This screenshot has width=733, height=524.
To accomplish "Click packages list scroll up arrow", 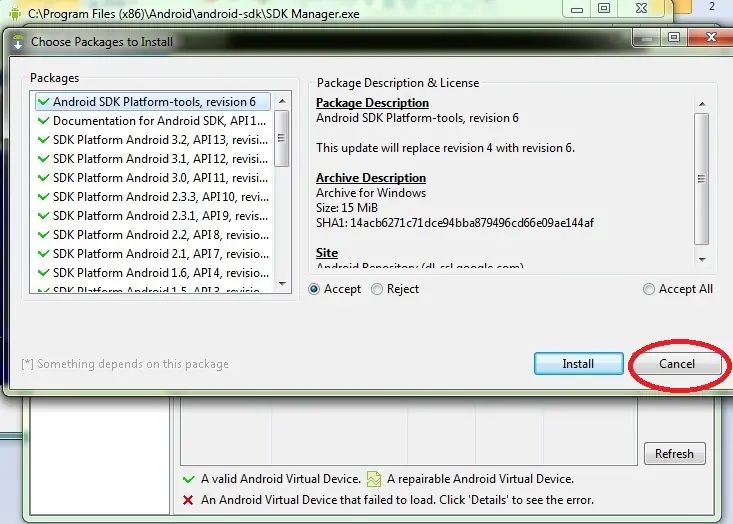I will point(282,101).
